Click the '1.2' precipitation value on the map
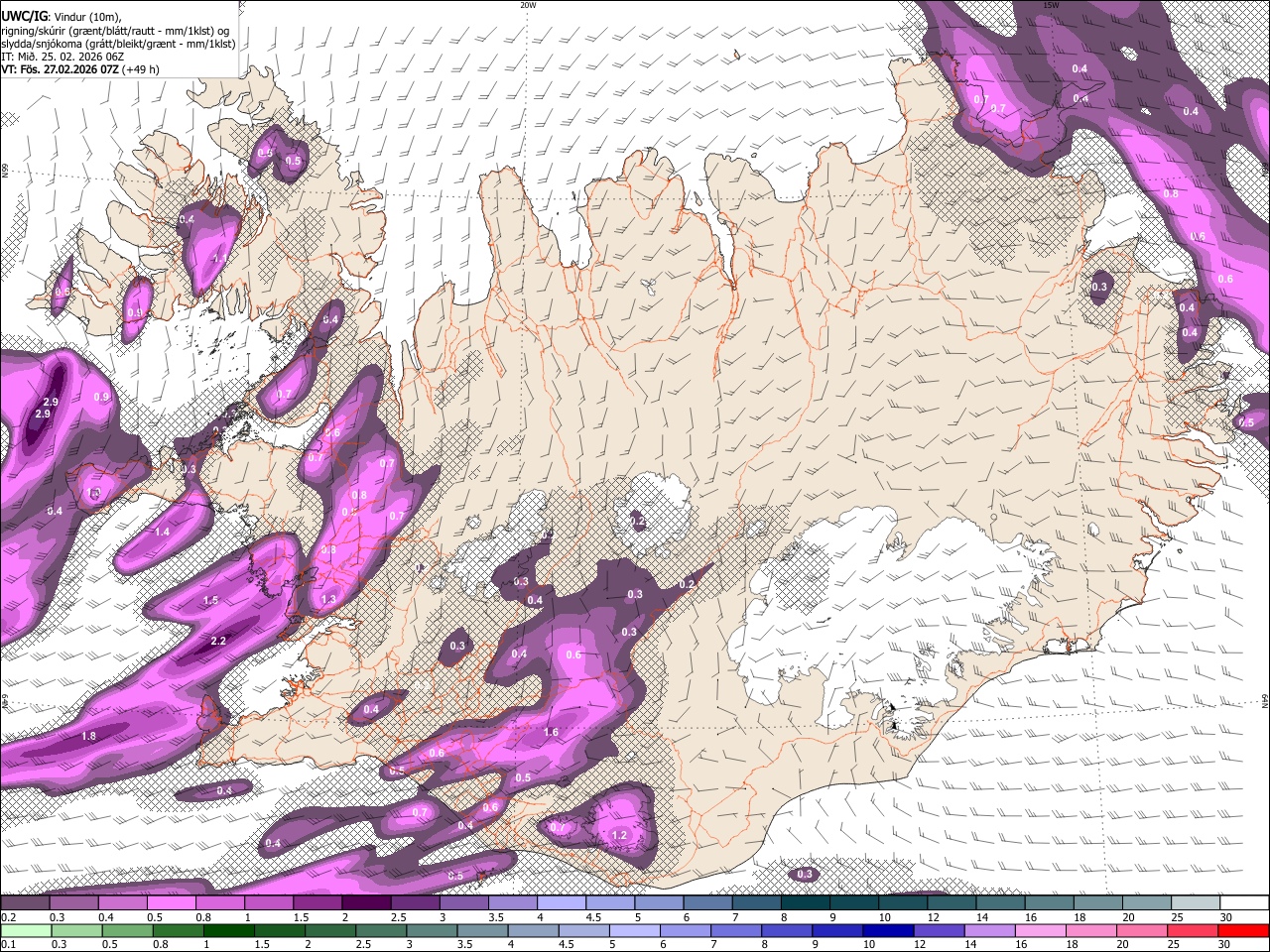Image resolution: width=1270 pixels, height=952 pixels. pyautogui.click(x=619, y=836)
